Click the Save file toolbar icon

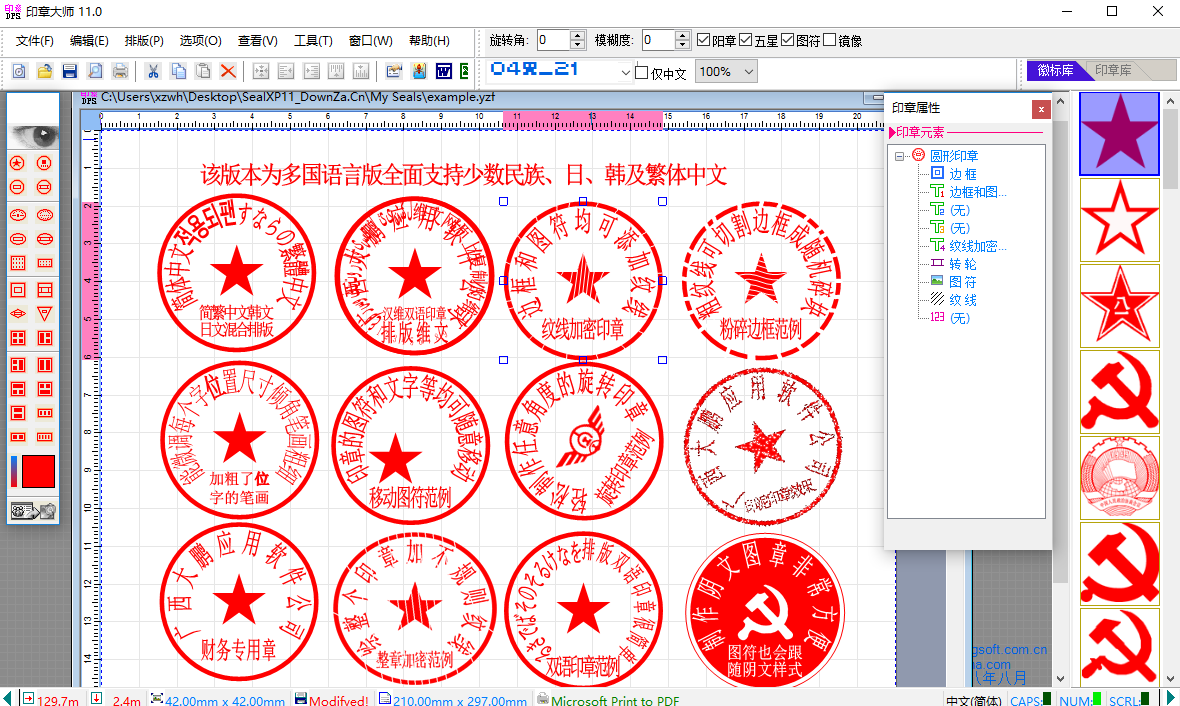(70, 71)
